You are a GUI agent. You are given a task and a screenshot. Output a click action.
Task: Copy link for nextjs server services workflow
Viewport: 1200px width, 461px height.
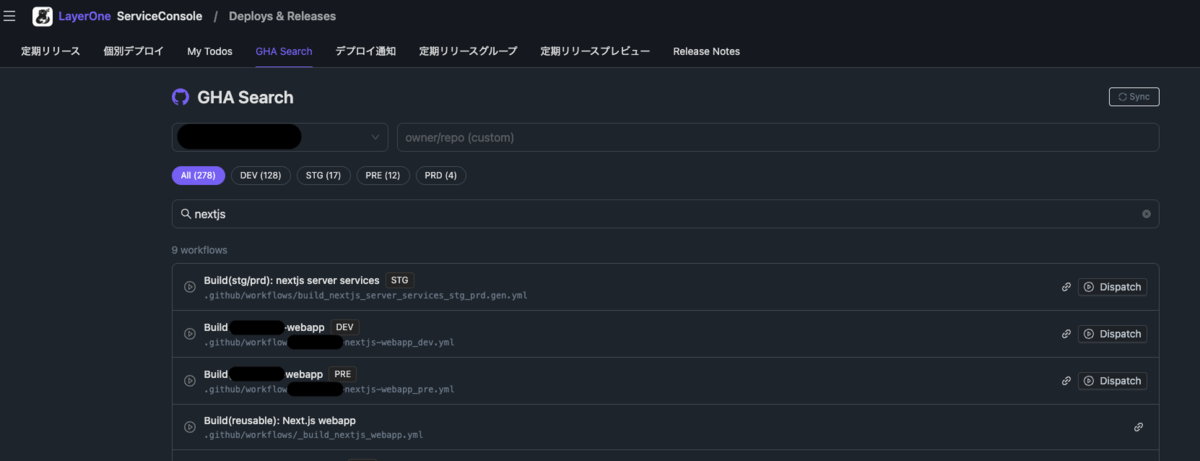point(1066,287)
